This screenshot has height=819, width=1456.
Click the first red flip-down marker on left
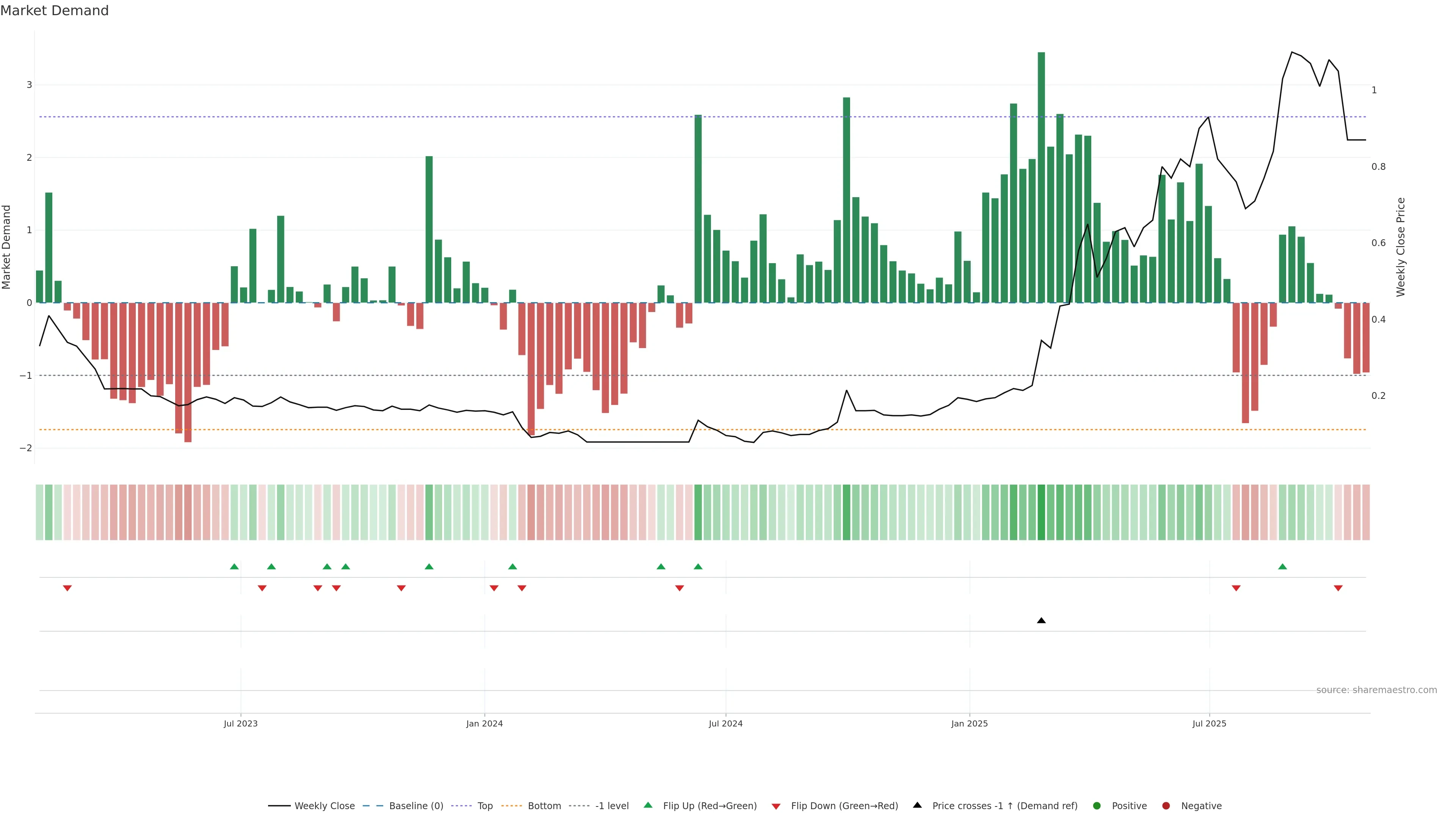[67, 588]
